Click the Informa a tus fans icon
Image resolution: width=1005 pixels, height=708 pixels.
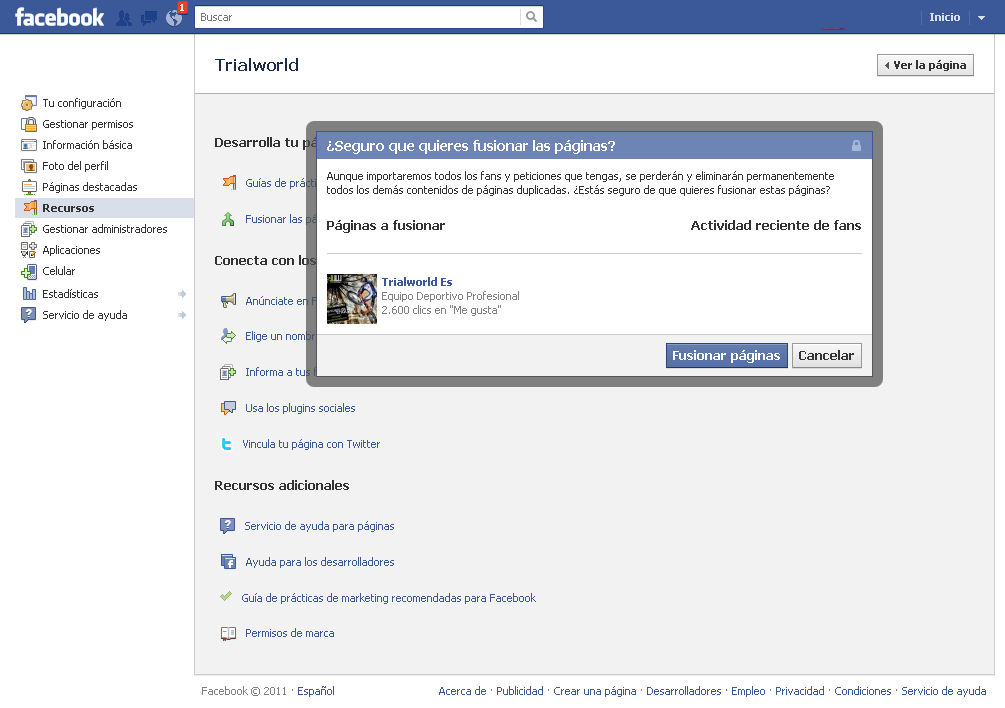[x=228, y=372]
